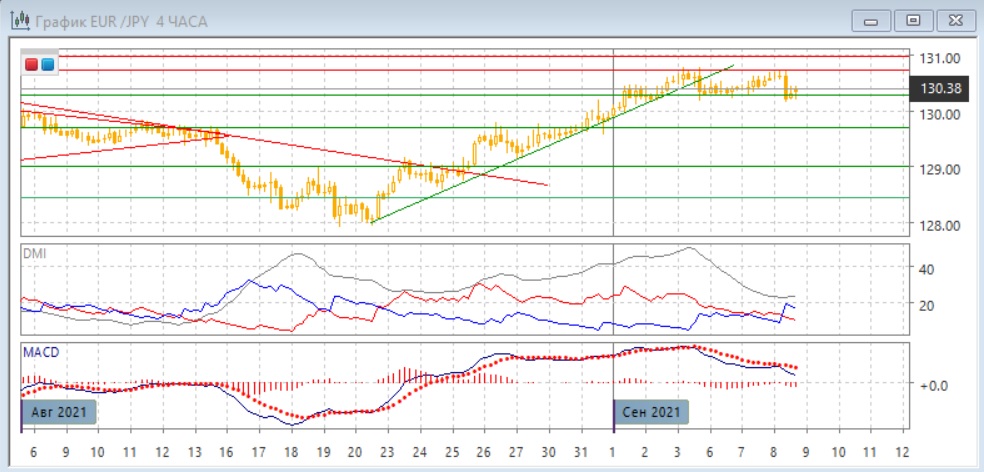This screenshot has height=472, width=984.
Task: Select the DMI indicator label
Action: click(34, 254)
